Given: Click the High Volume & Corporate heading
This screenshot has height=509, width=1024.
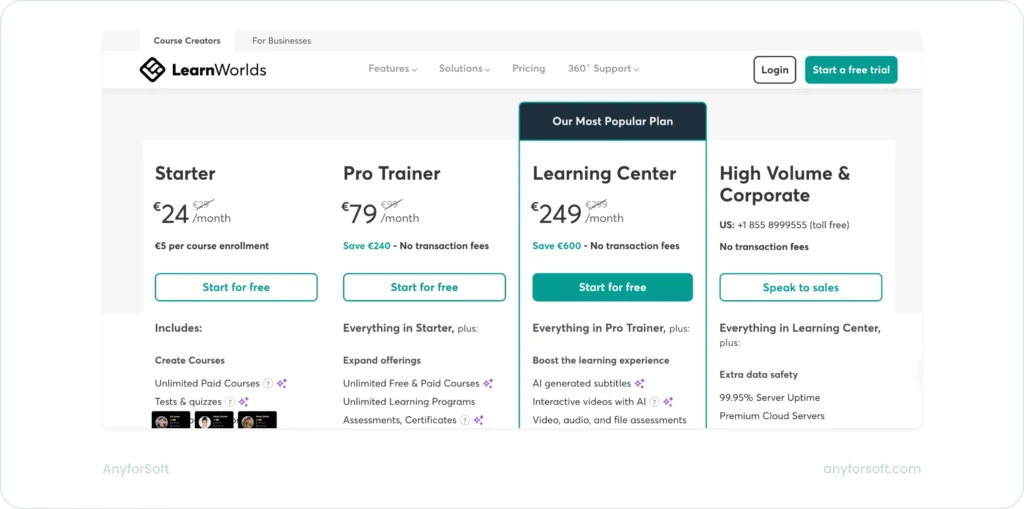Looking at the screenshot, I should 785,184.
